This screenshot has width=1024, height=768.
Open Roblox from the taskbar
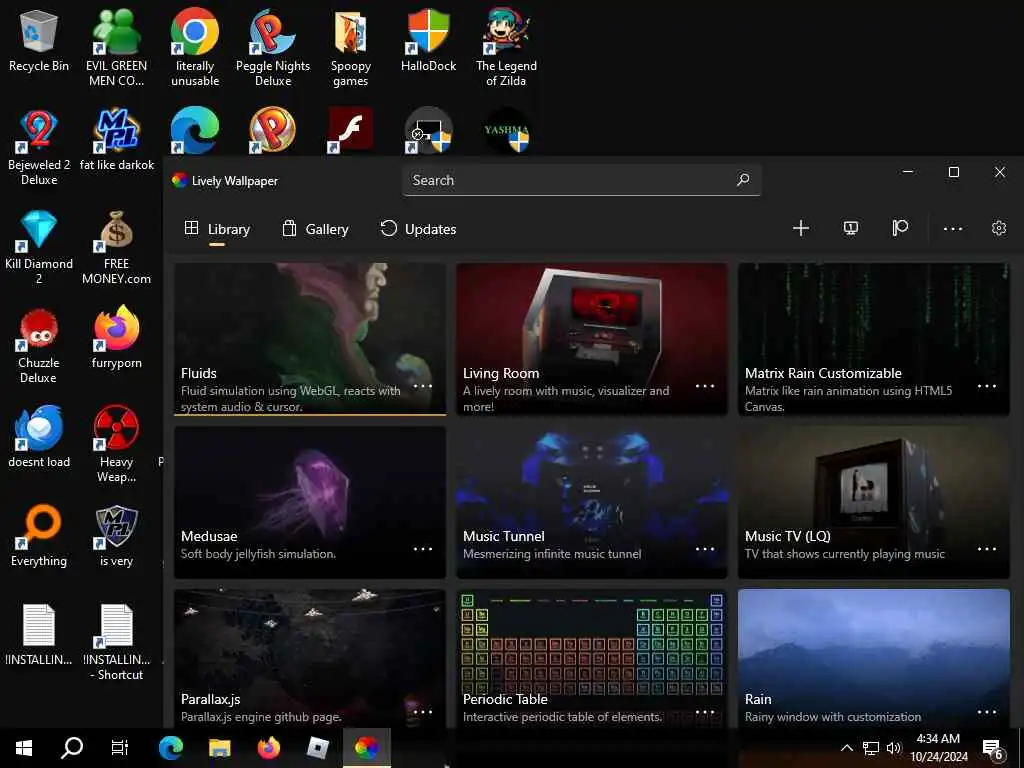pyautogui.click(x=317, y=748)
